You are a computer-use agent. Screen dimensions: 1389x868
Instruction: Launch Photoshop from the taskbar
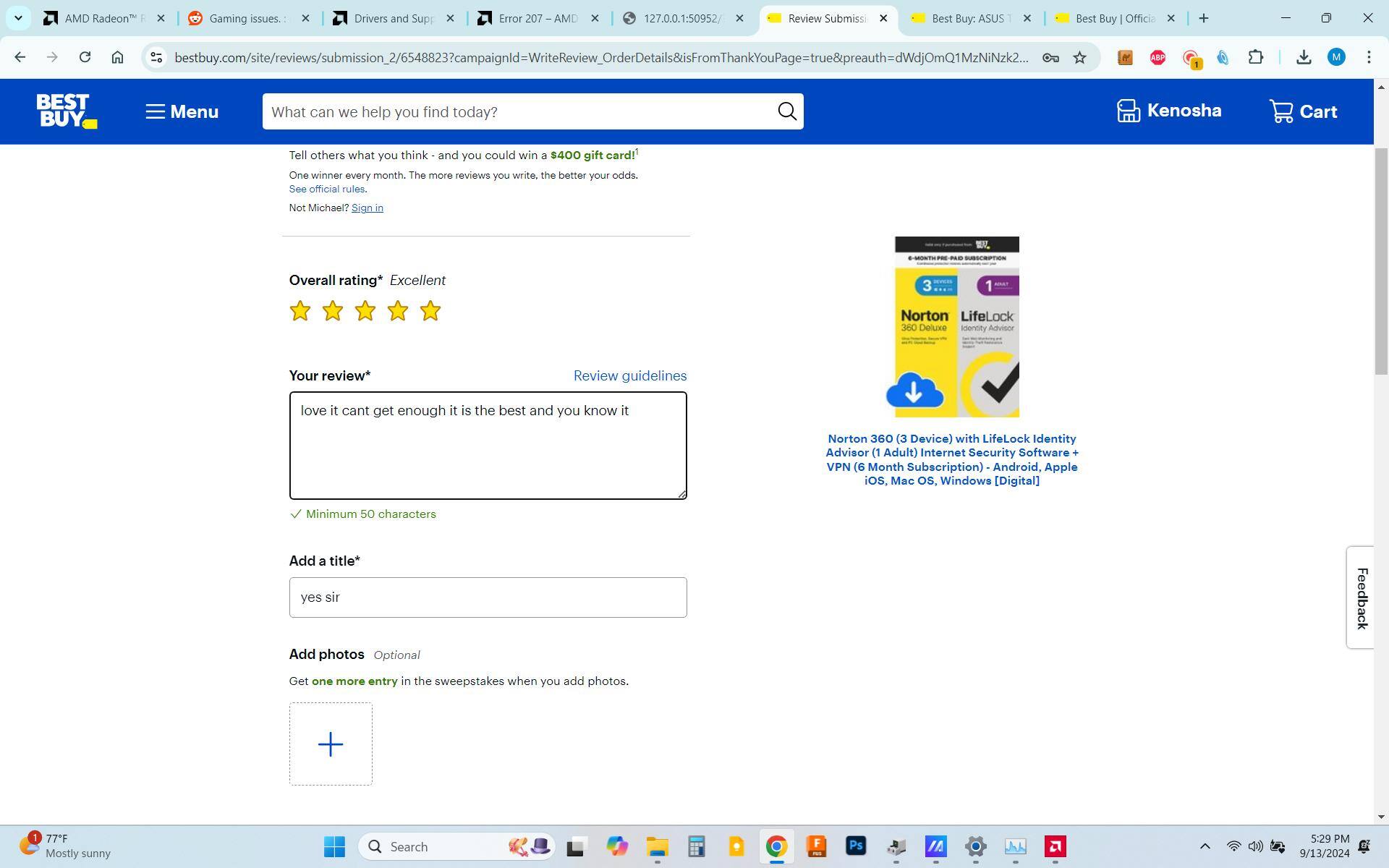(856, 846)
